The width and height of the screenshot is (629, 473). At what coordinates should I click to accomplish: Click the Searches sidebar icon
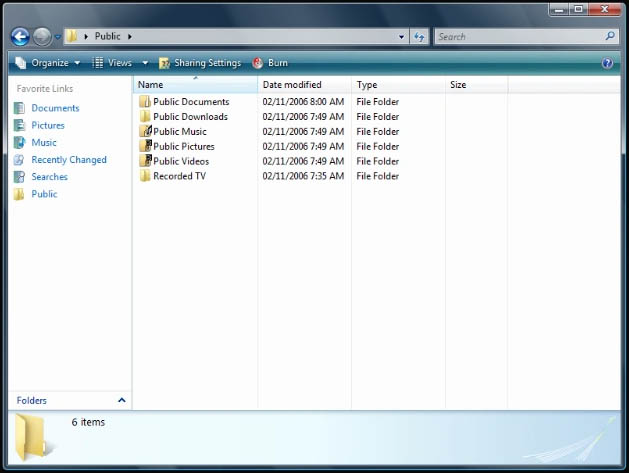click(19, 177)
